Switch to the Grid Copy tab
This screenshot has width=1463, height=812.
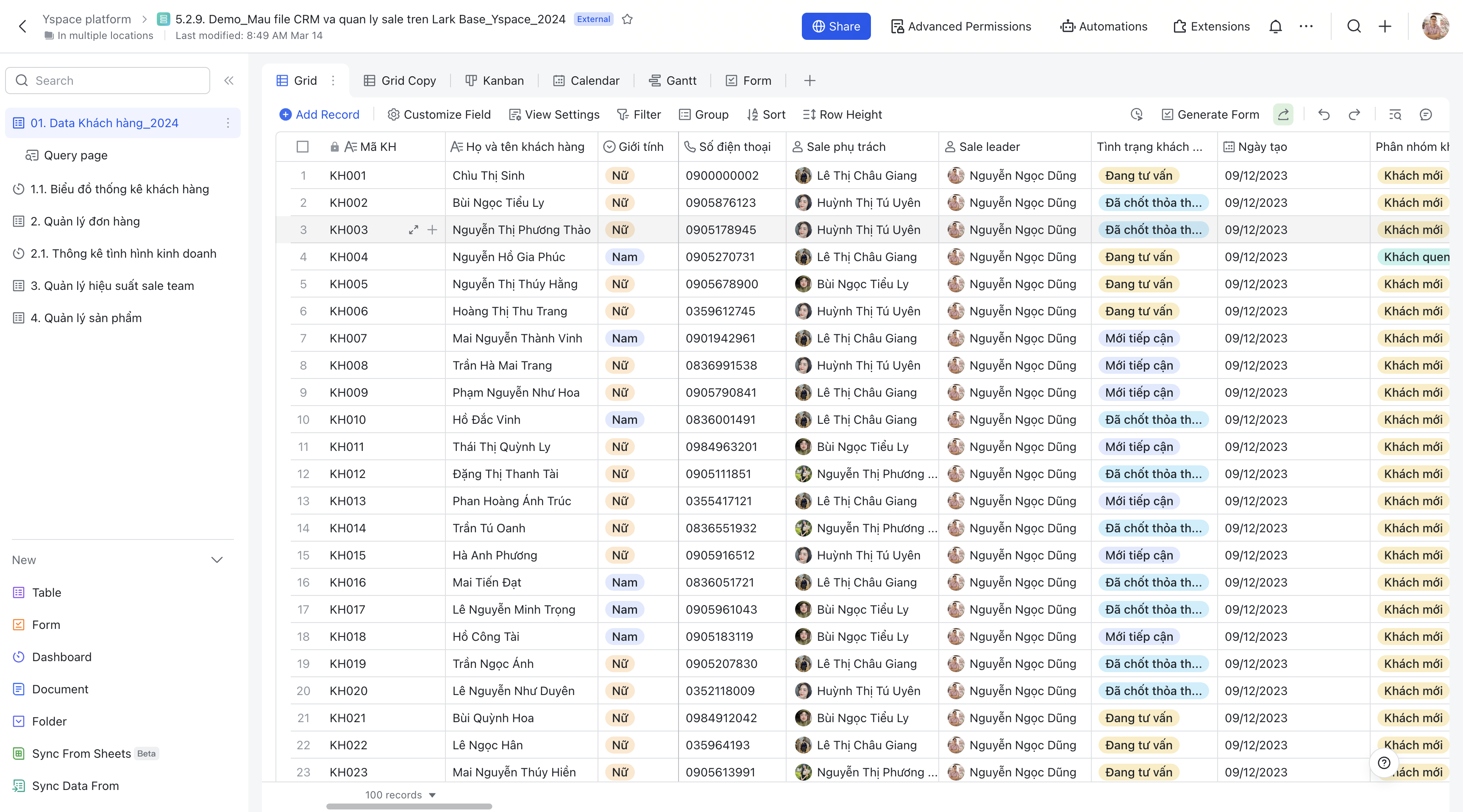tap(400, 81)
